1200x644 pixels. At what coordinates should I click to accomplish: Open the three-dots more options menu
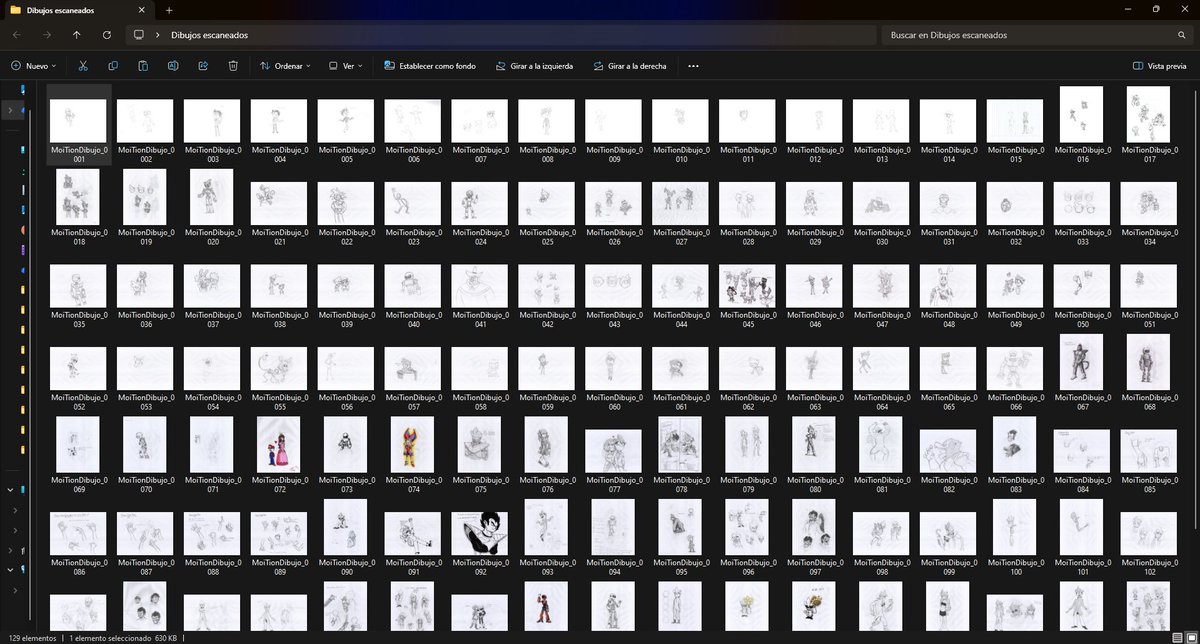point(693,66)
